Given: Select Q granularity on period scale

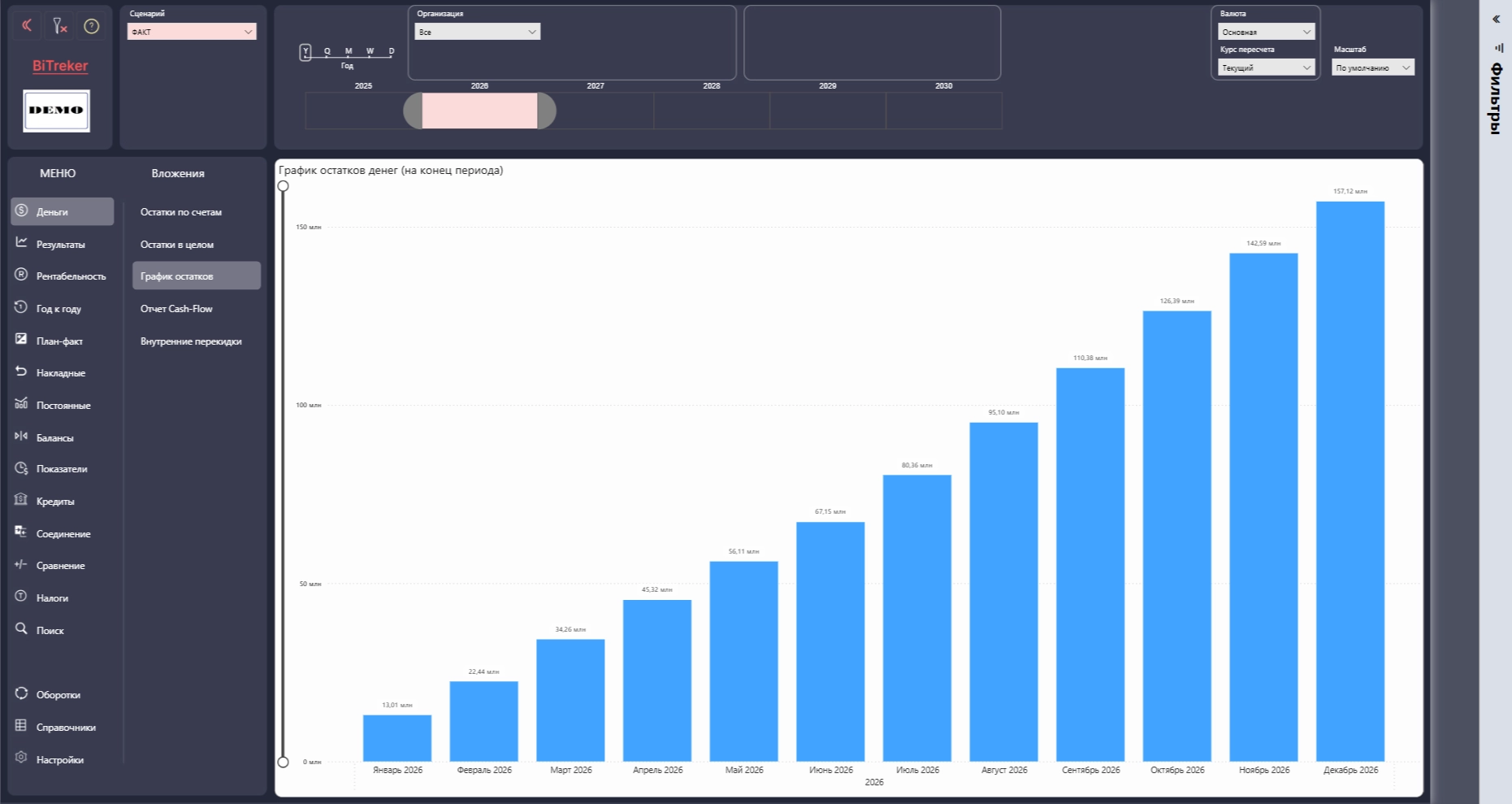Looking at the screenshot, I should point(327,51).
